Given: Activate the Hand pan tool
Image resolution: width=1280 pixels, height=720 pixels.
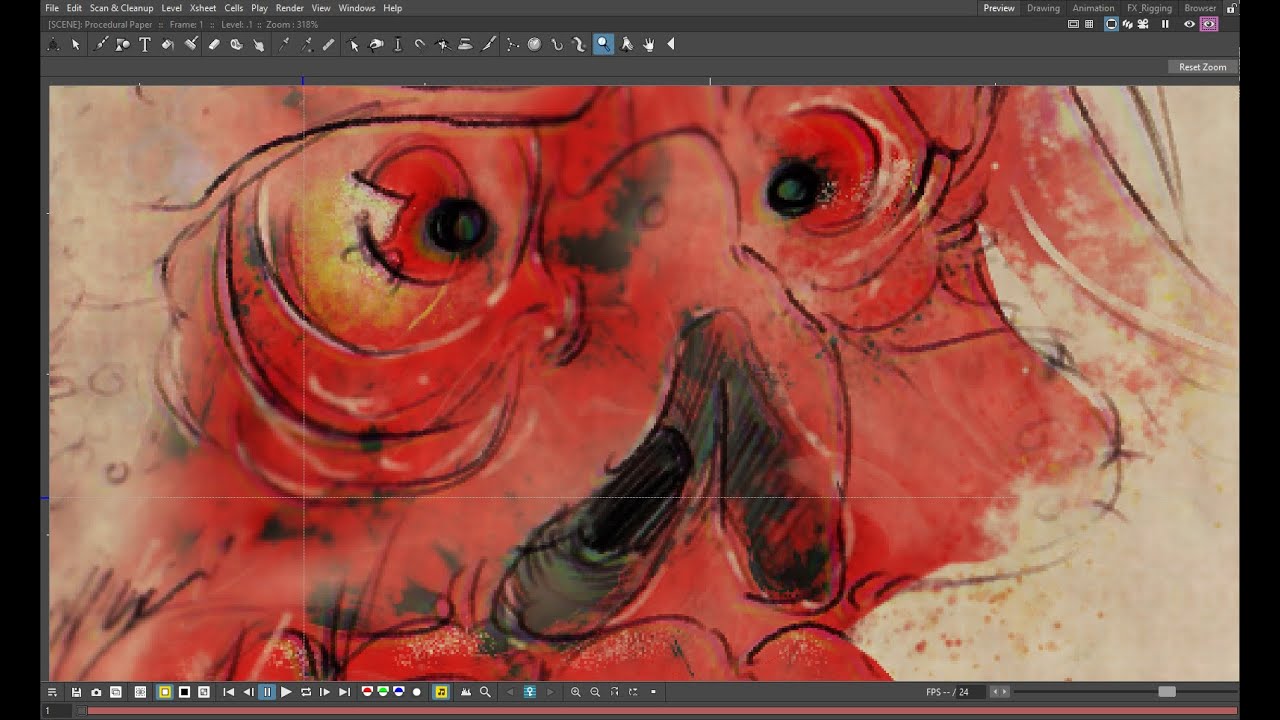Looking at the screenshot, I should click(x=649, y=44).
